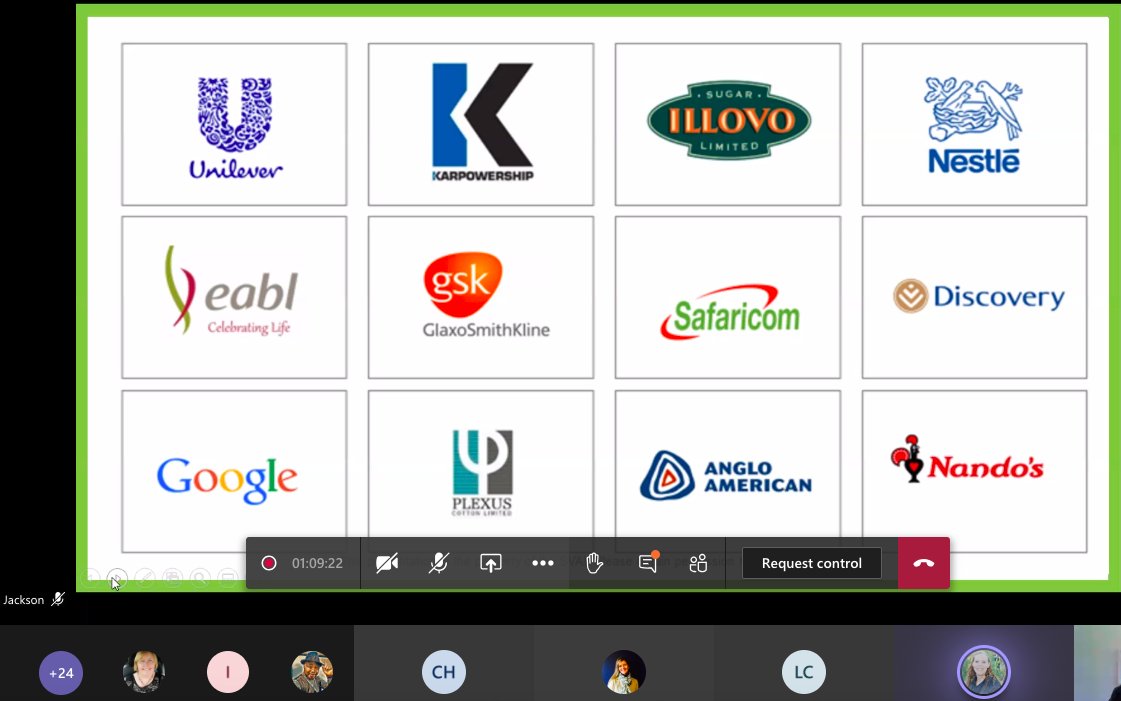Select participant avatar with initial I
1121x701 pixels.
(x=228, y=672)
